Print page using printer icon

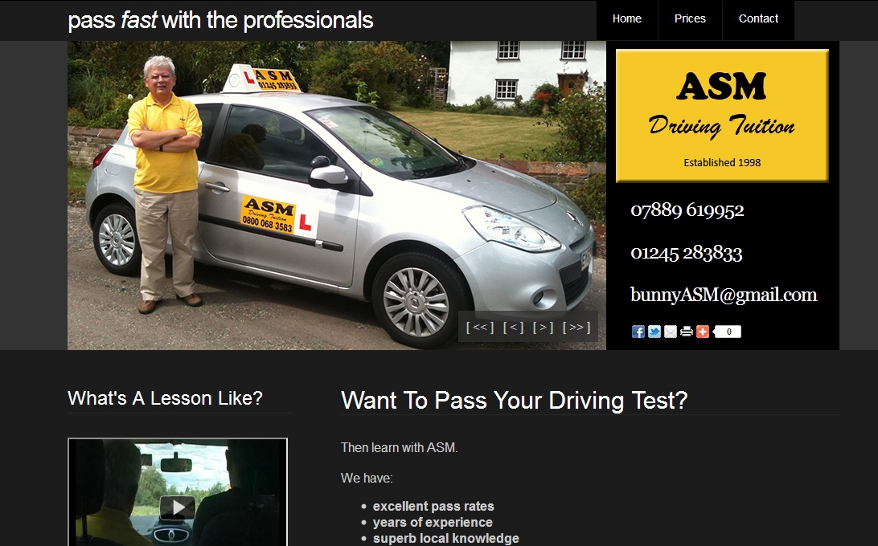point(686,332)
